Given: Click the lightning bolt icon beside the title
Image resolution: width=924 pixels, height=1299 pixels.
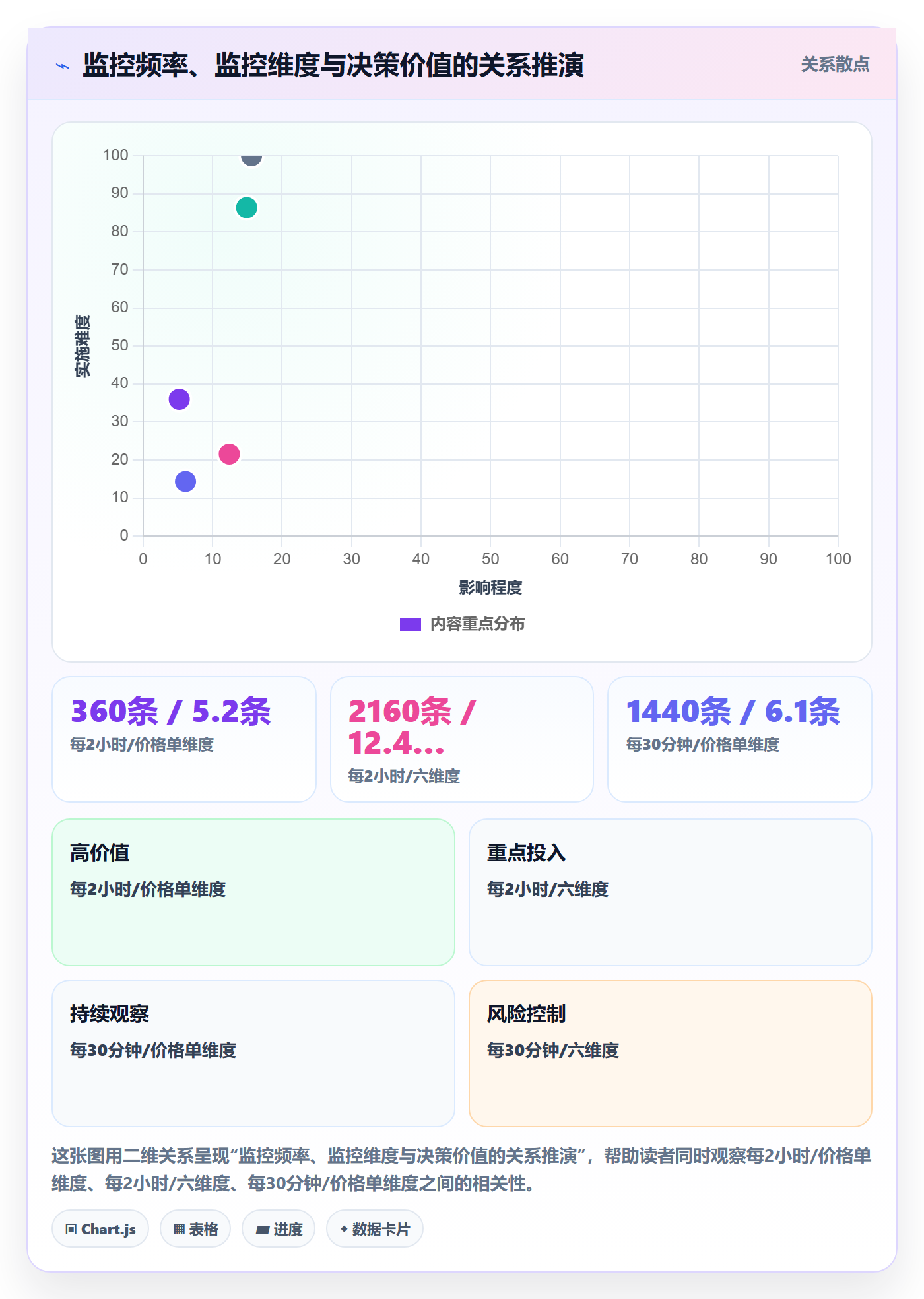Looking at the screenshot, I should point(63,66).
